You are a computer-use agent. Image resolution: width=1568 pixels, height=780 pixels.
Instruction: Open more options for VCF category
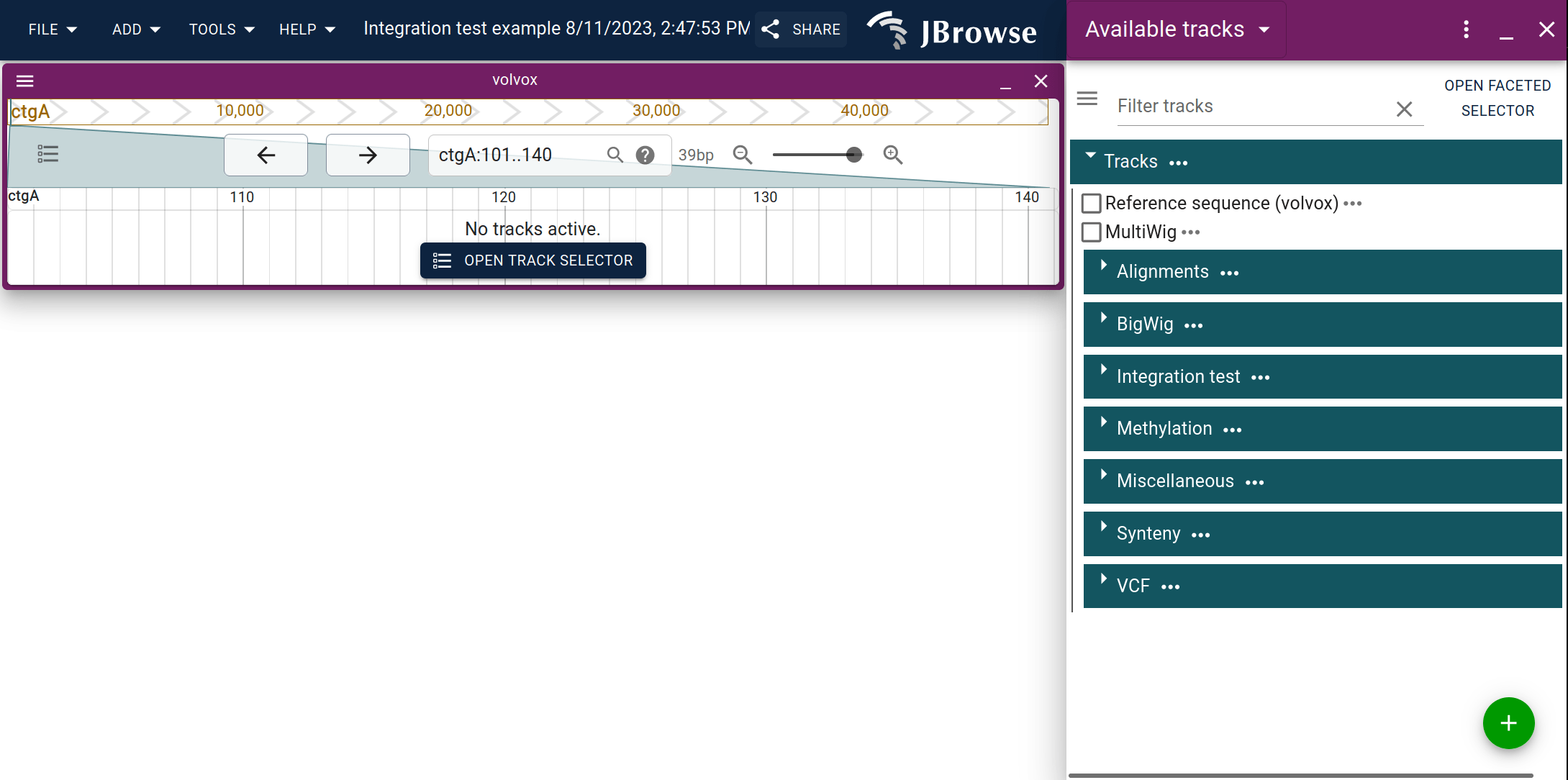coord(1171,587)
